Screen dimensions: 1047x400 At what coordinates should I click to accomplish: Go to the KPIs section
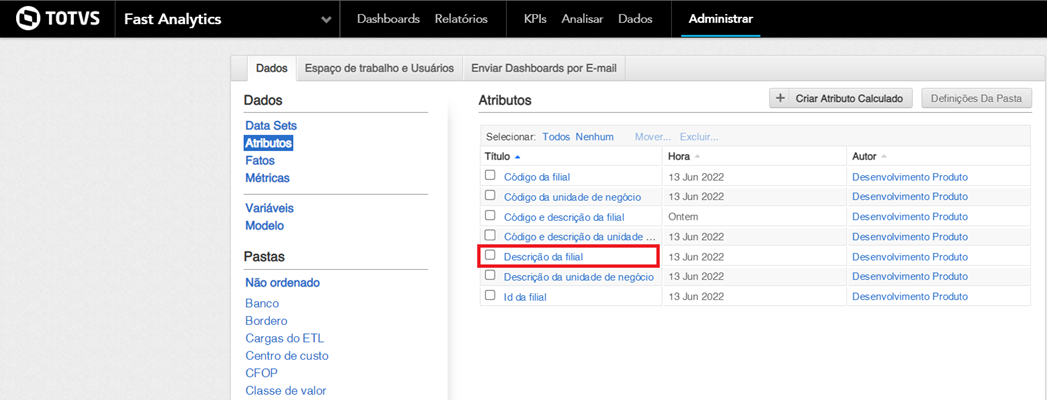point(536,19)
